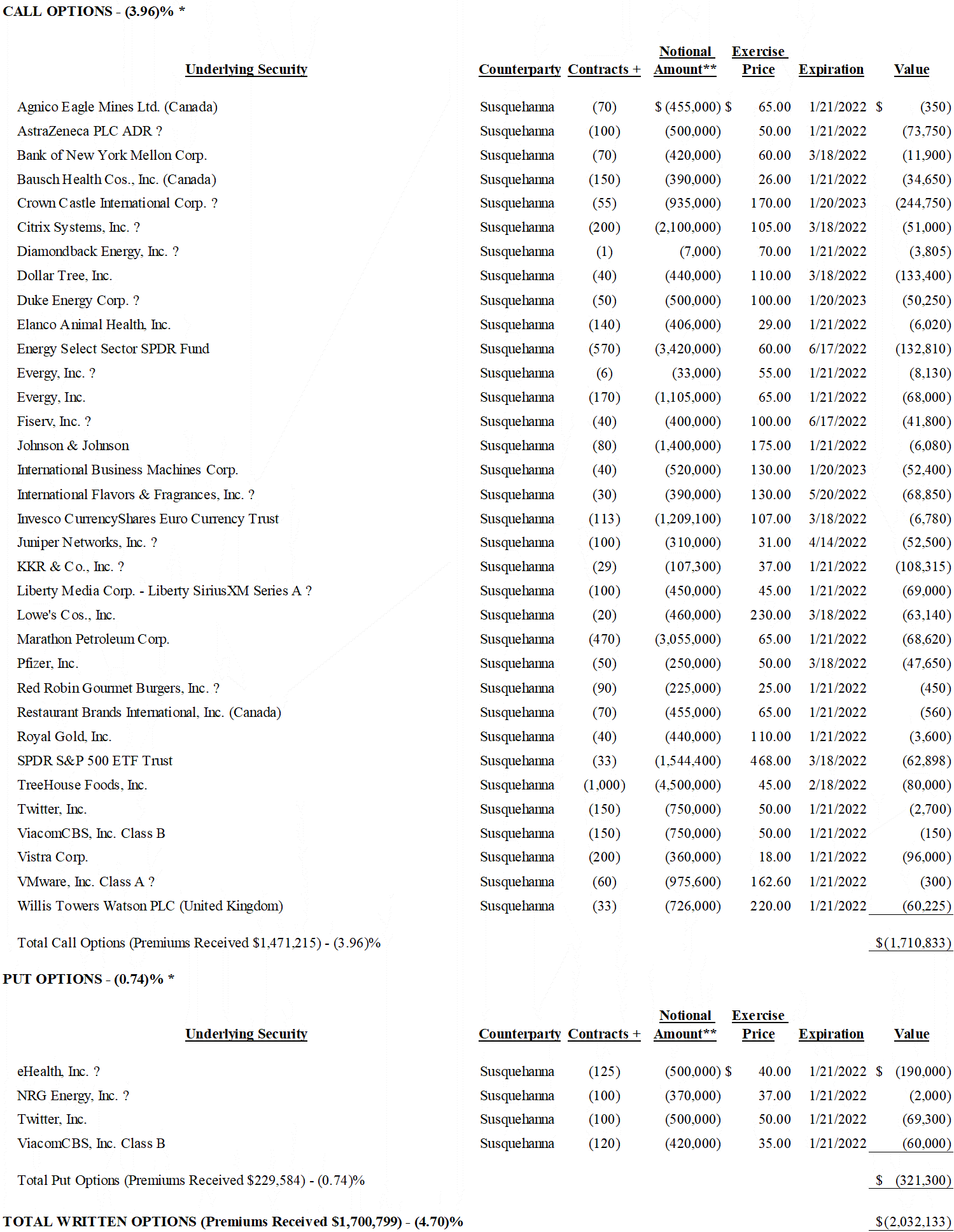954x1232 pixels.
Task: Click International Flavors expiration 5/20/2022
Action: pyautogui.click(x=838, y=495)
